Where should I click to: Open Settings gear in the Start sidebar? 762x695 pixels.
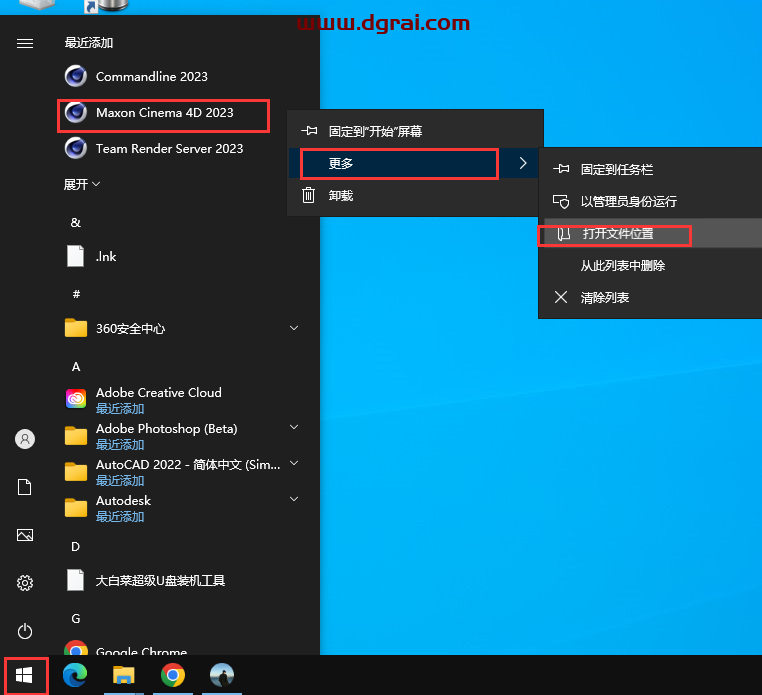tap(25, 583)
